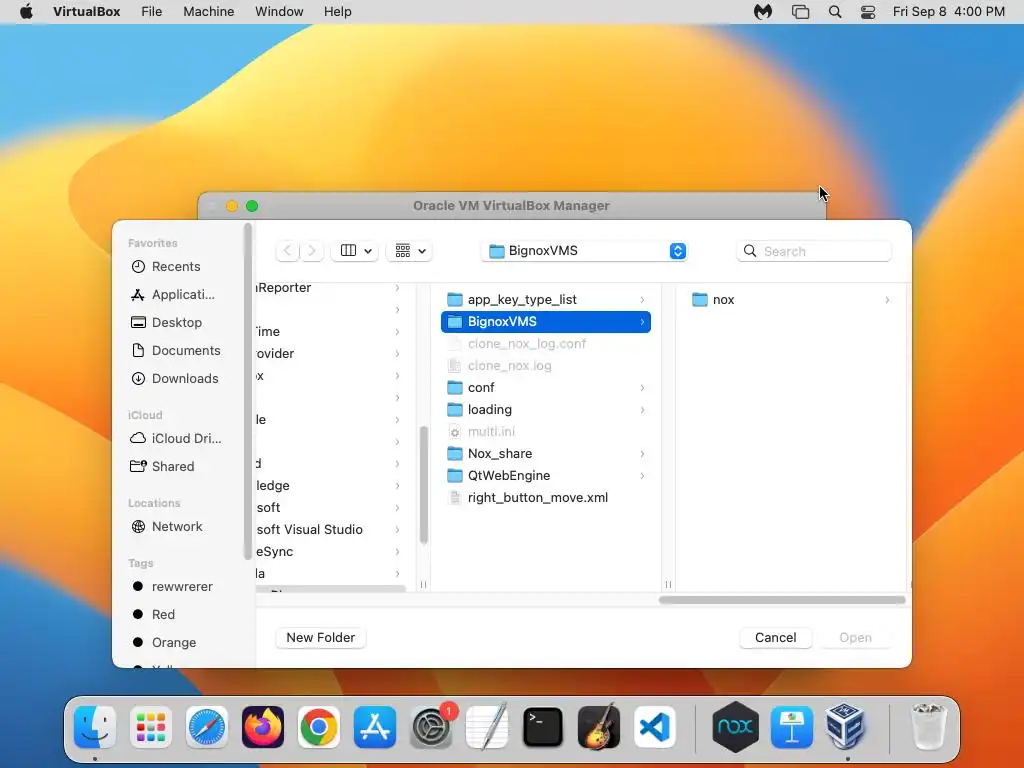Go back with the back arrow
This screenshot has width=1024, height=768.
coord(287,251)
